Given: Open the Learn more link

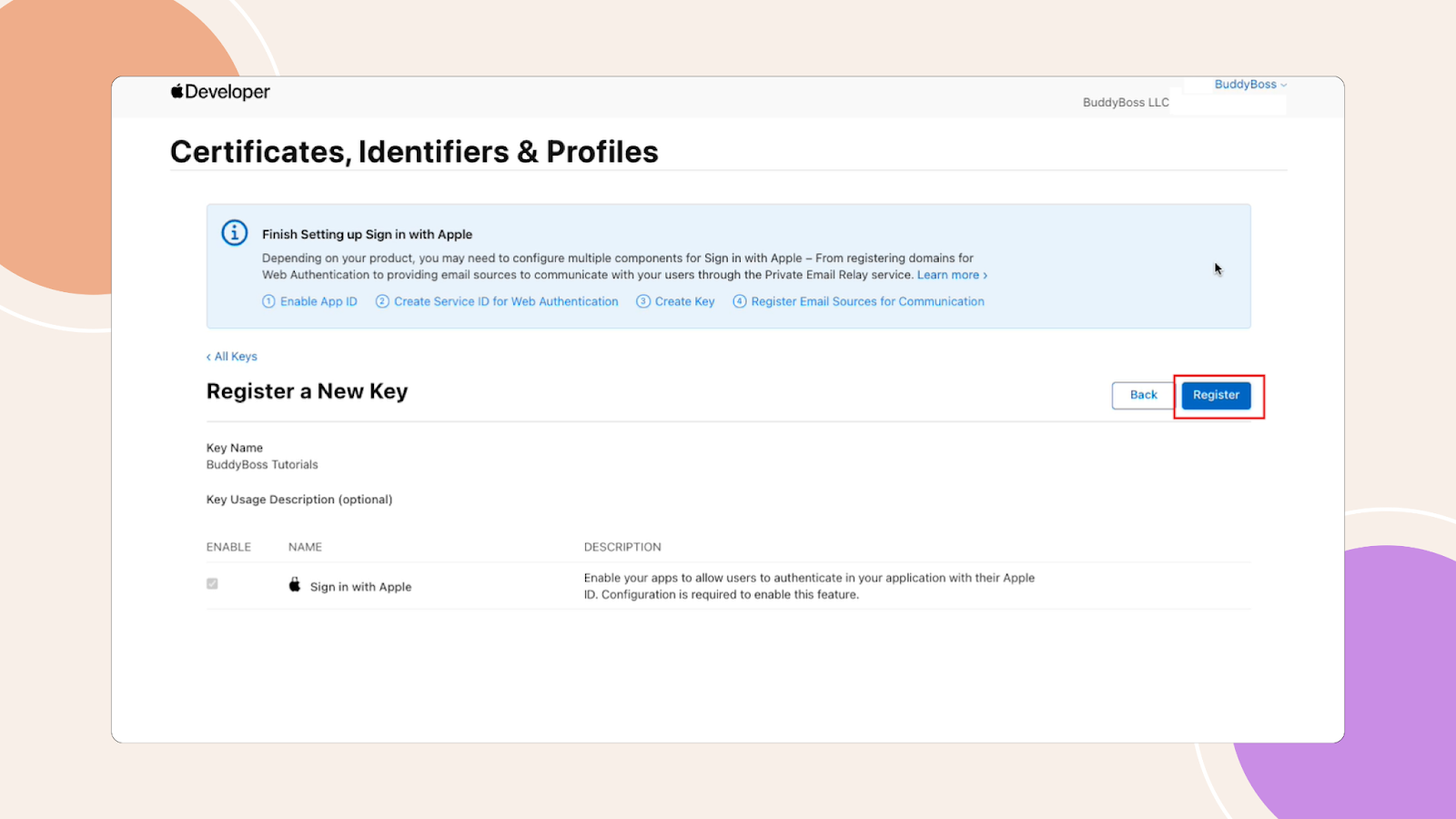Looking at the screenshot, I should point(952,275).
